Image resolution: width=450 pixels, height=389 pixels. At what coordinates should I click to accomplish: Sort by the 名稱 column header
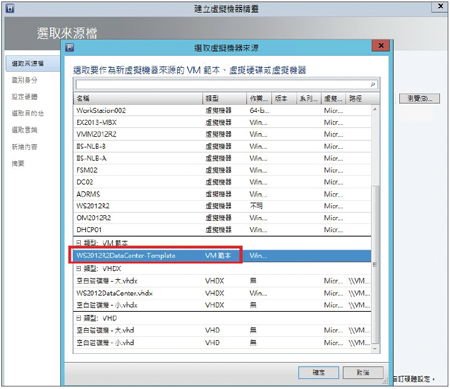(138, 98)
